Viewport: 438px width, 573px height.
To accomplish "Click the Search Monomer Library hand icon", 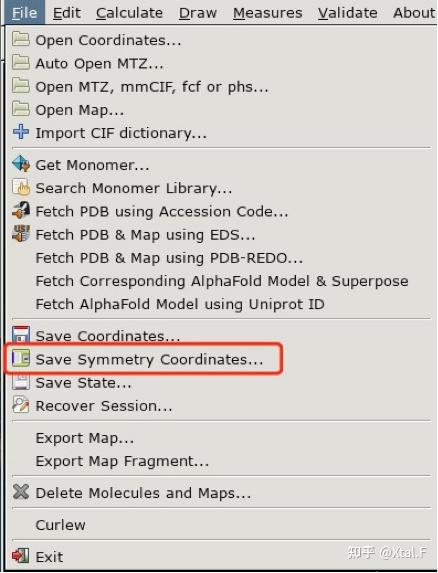I will [21, 187].
